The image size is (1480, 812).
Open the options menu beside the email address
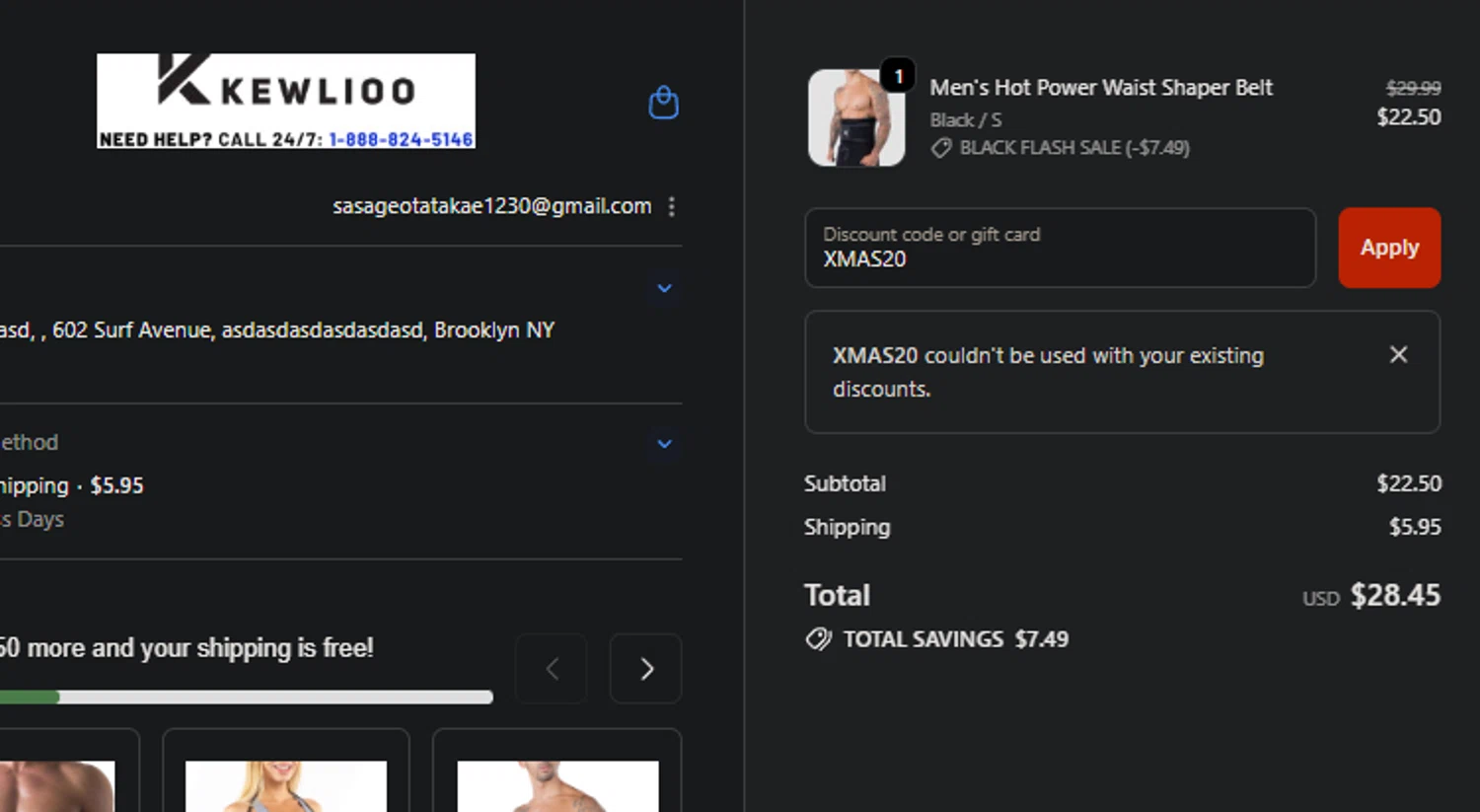pos(672,206)
